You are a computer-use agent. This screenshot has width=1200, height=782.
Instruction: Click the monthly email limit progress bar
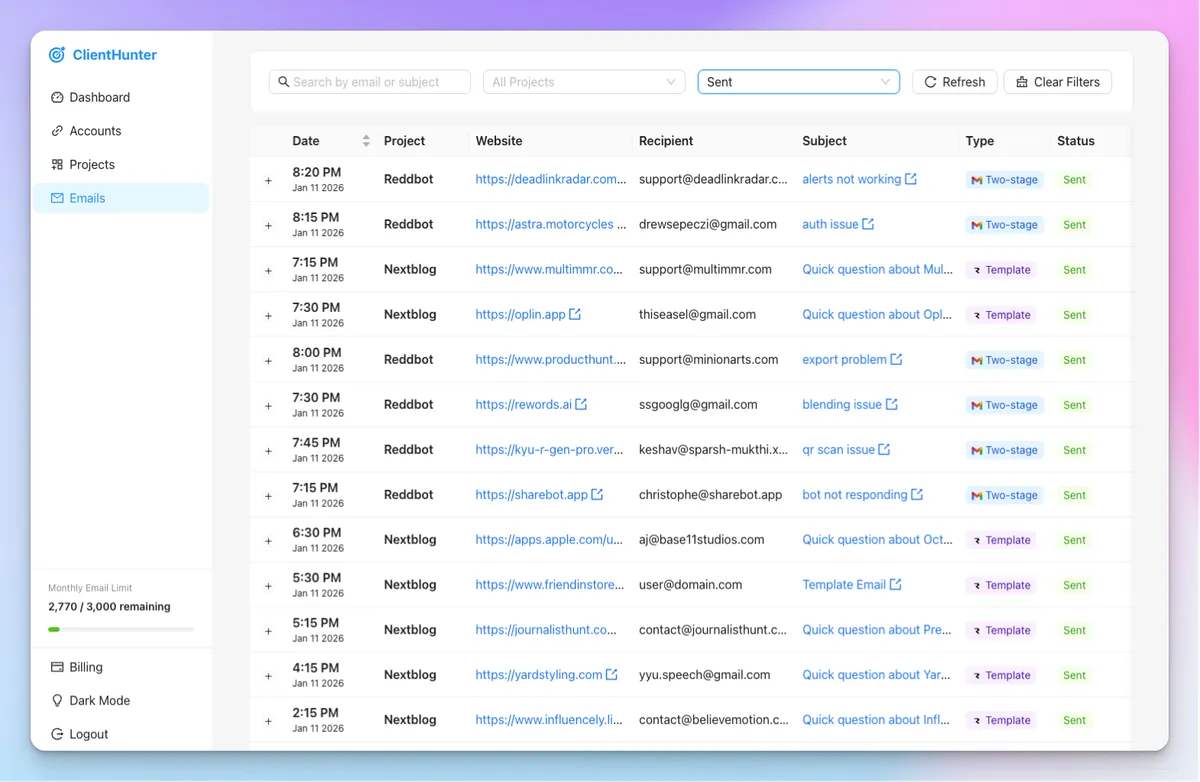point(121,629)
